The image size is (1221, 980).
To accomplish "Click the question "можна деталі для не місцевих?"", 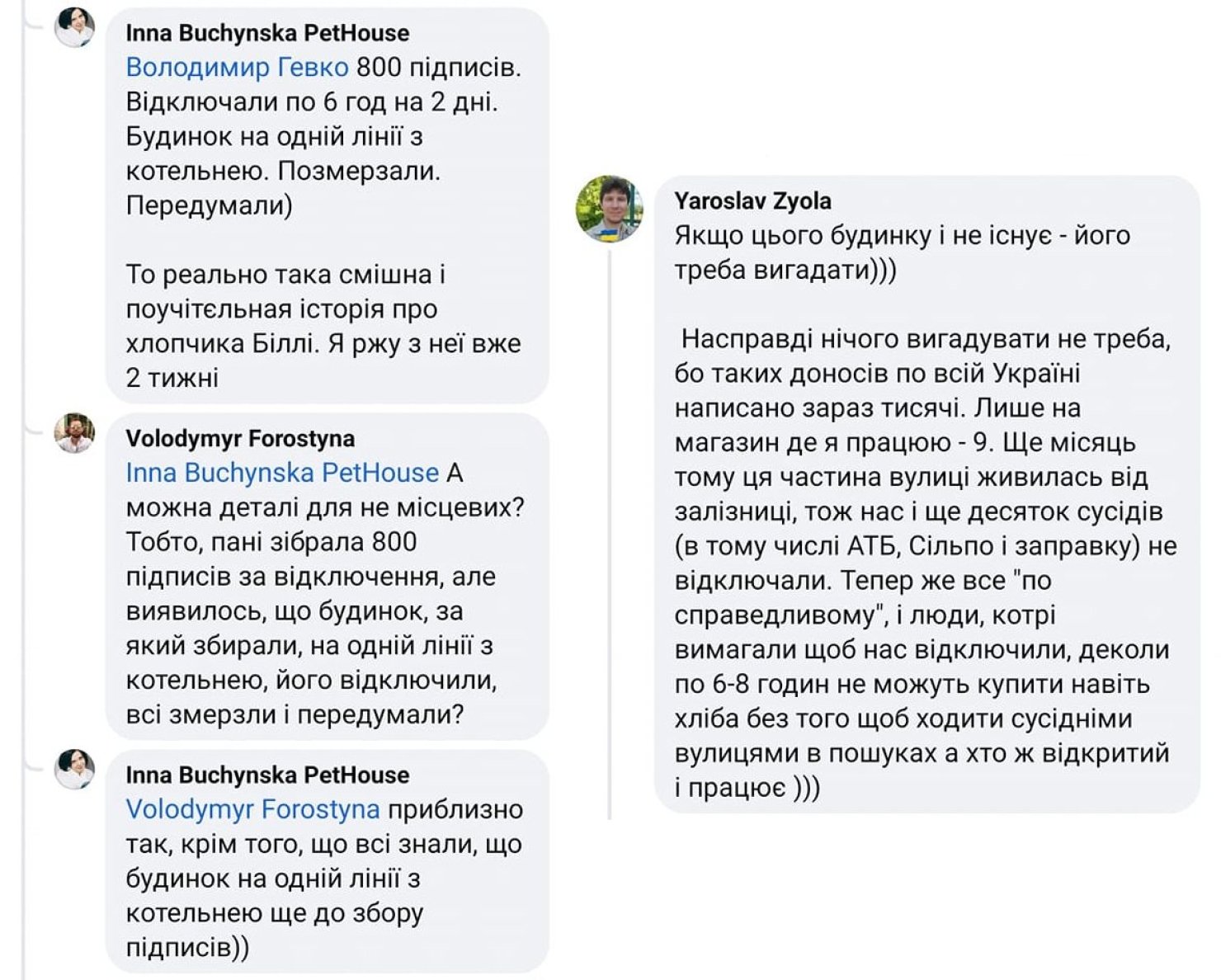I will pyautogui.click(x=325, y=507).
